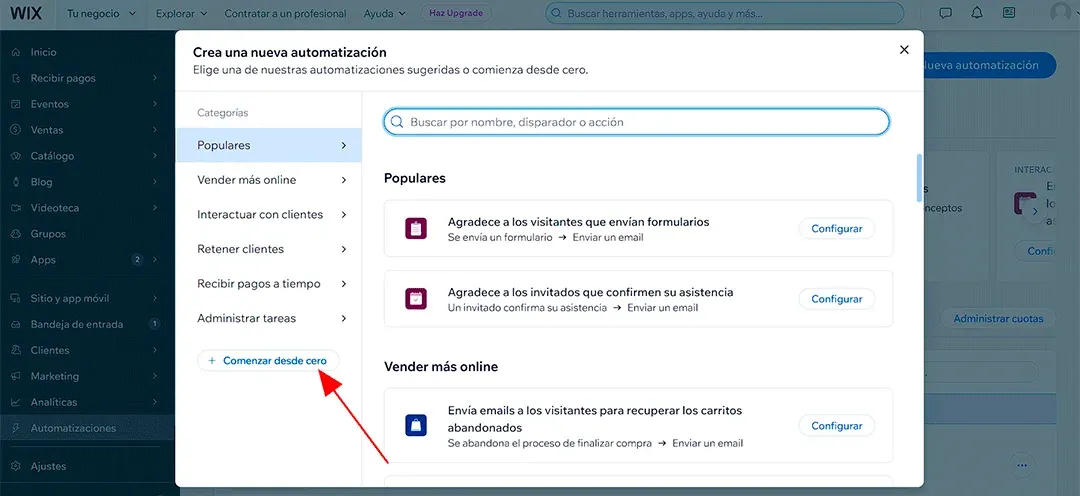Image resolution: width=1080 pixels, height=496 pixels.
Task: Open Inicio in the sidebar
Action: [x=87, y=52]
